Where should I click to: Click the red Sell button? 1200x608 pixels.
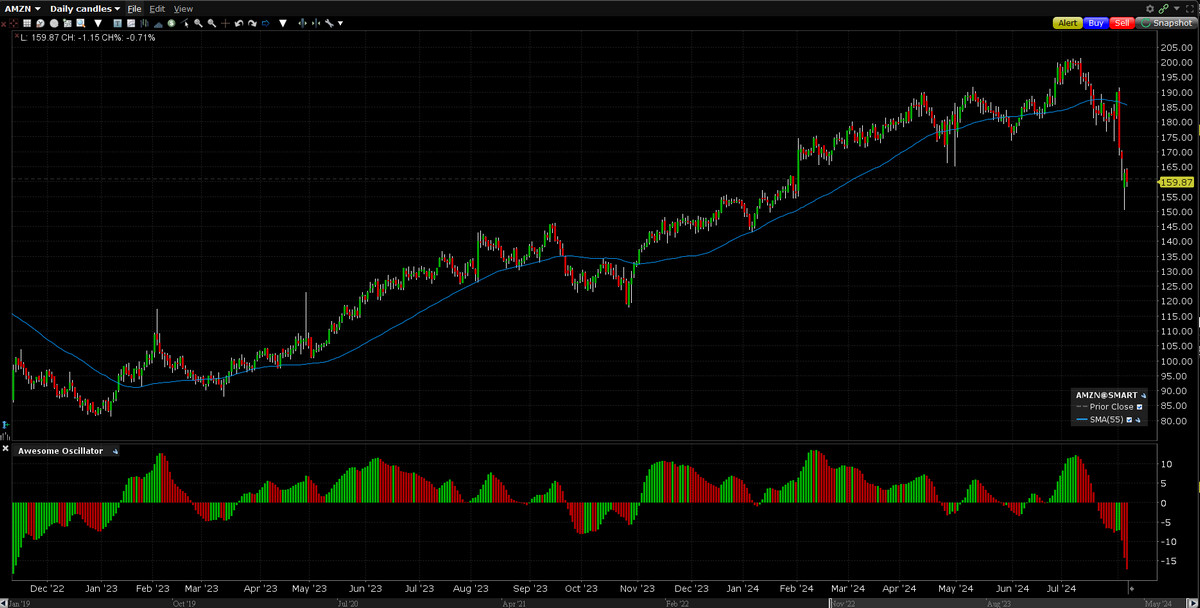[x=1122, y=22]
